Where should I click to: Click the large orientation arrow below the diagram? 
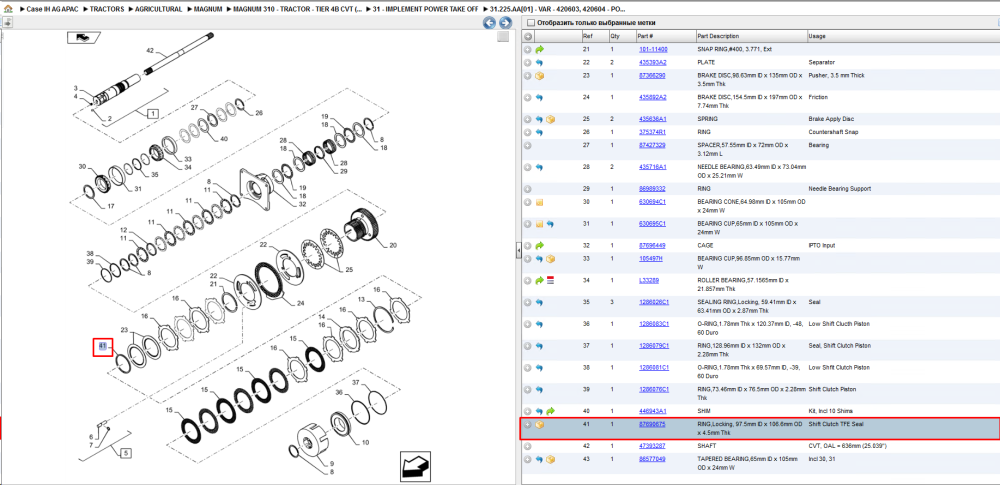(416, 466)
